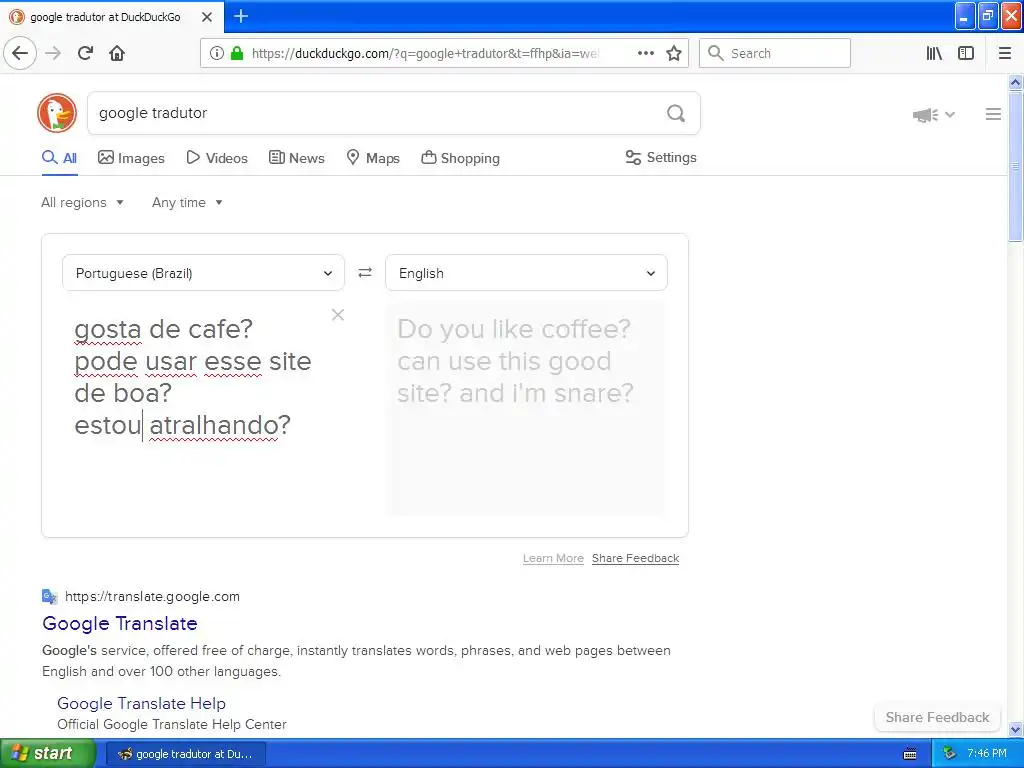This screenshot has width=1024, height=768.
Task: Restore down the Firefox window
Action: tap(988, 16)
